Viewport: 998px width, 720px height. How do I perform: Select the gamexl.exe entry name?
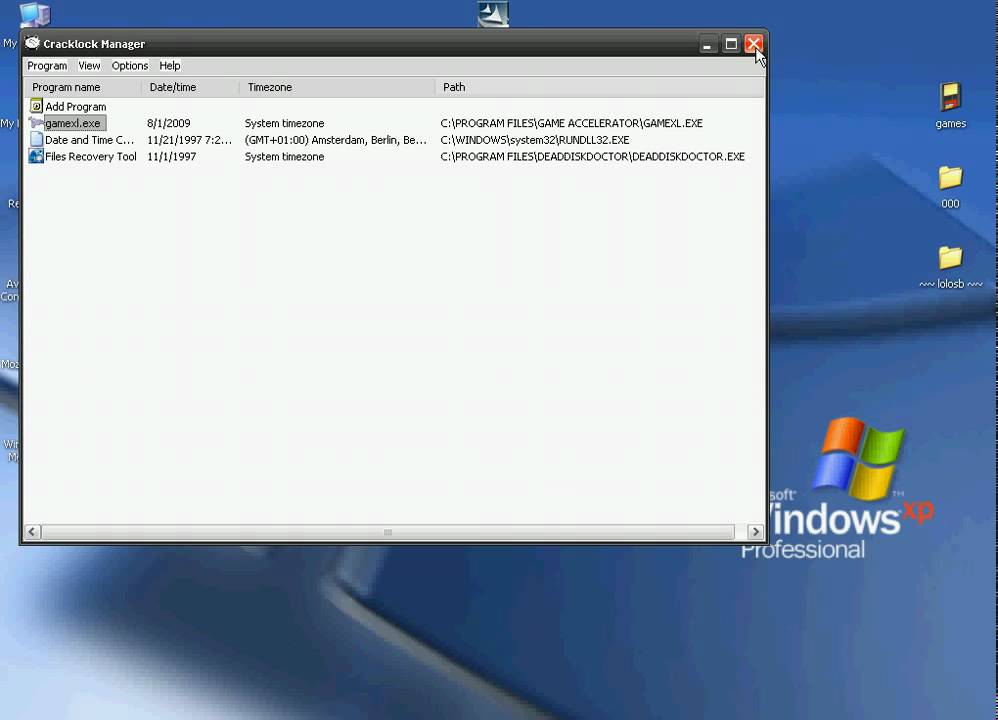coord(74,123)
